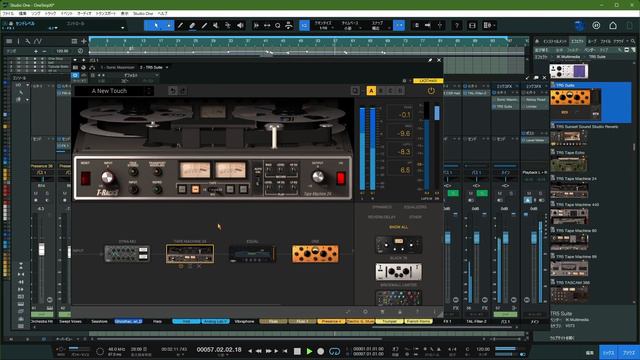Switch to the Instruments tab in browser
This screenshot has height=360, width=640.
555,41
